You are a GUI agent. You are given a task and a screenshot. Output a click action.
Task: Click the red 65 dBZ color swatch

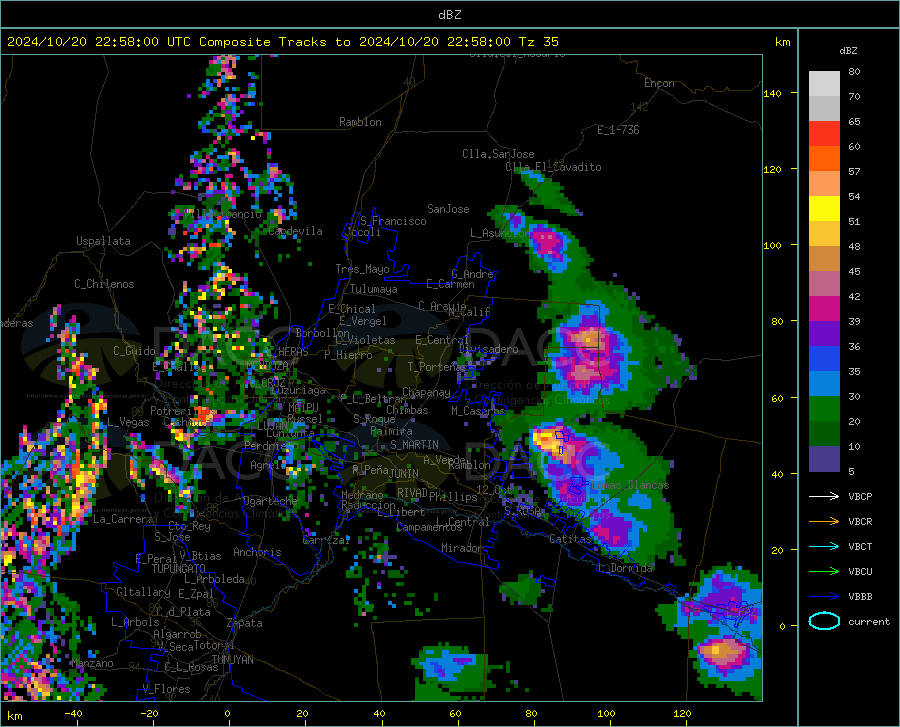click(824, 134)
